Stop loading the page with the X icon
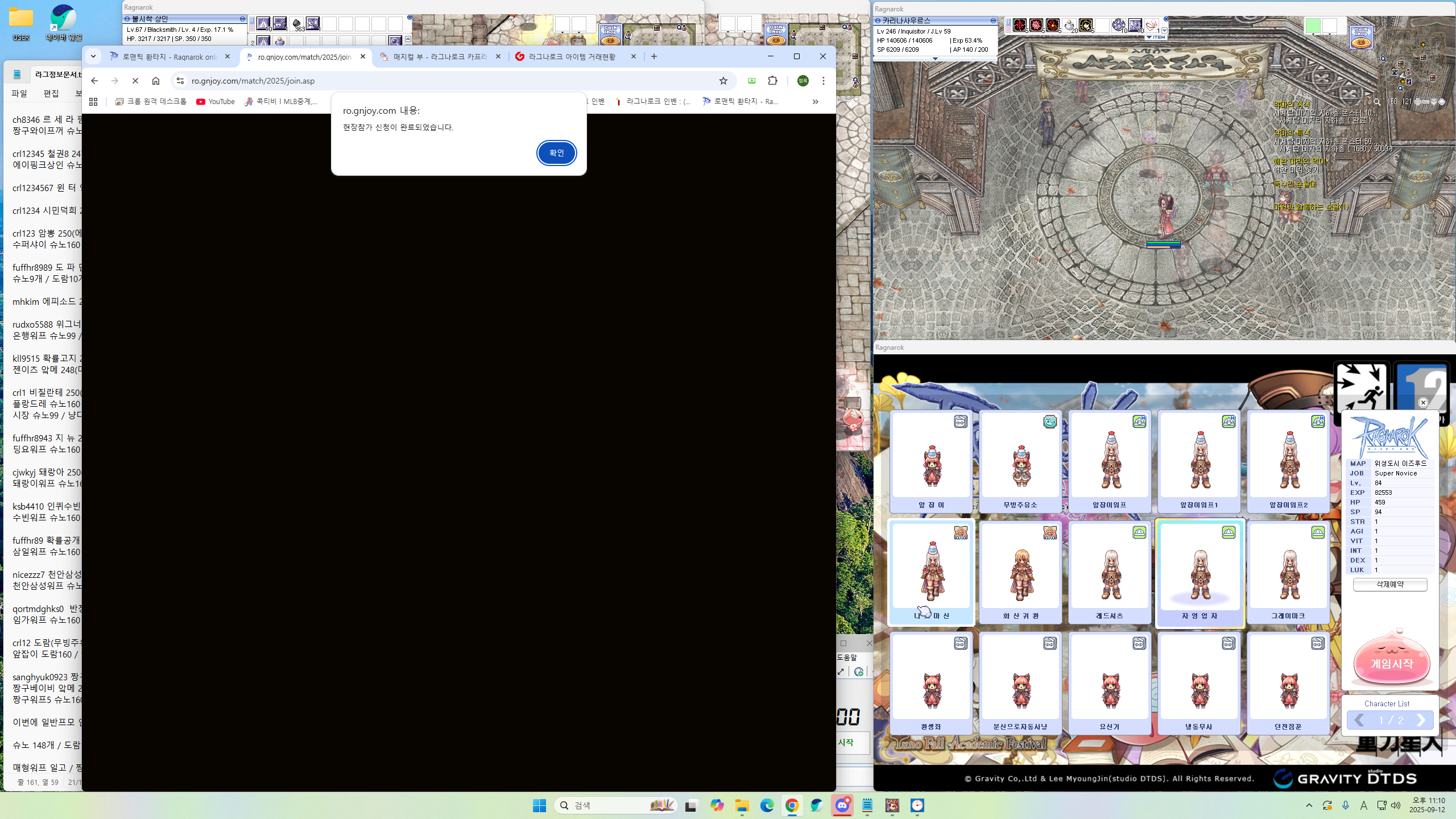This screenshot has height=819, width=1456. 135,81
